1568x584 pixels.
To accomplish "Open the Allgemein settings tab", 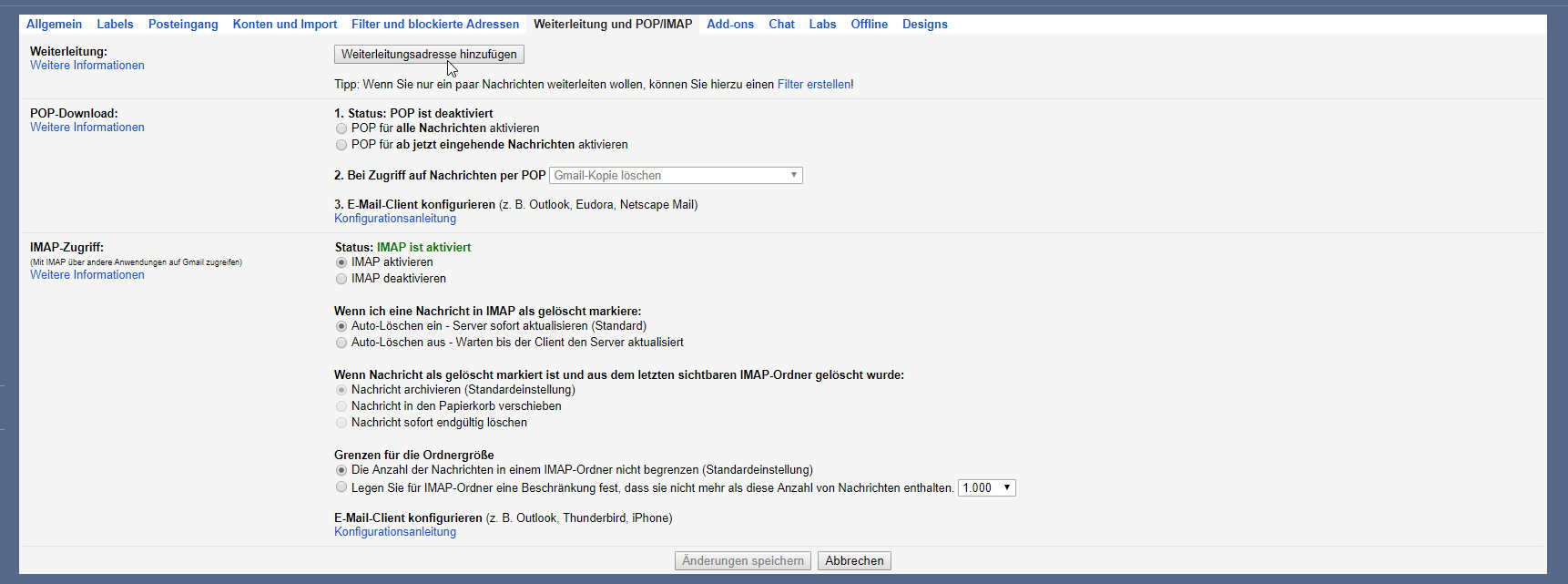I will [x=54, y=25].
